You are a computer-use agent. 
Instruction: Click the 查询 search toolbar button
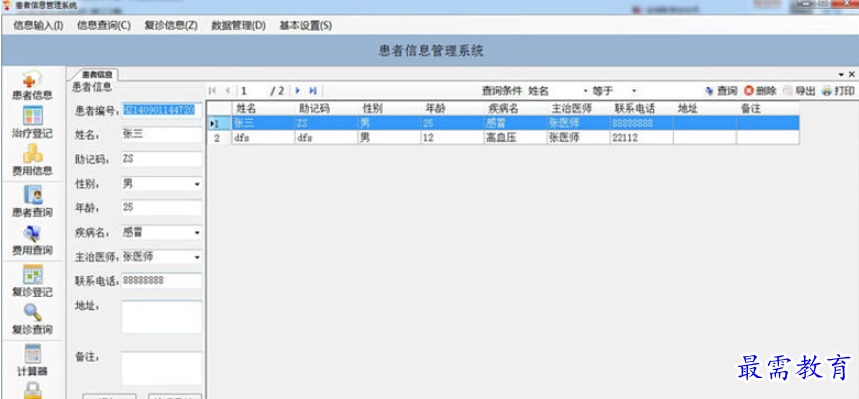point(721,91)
